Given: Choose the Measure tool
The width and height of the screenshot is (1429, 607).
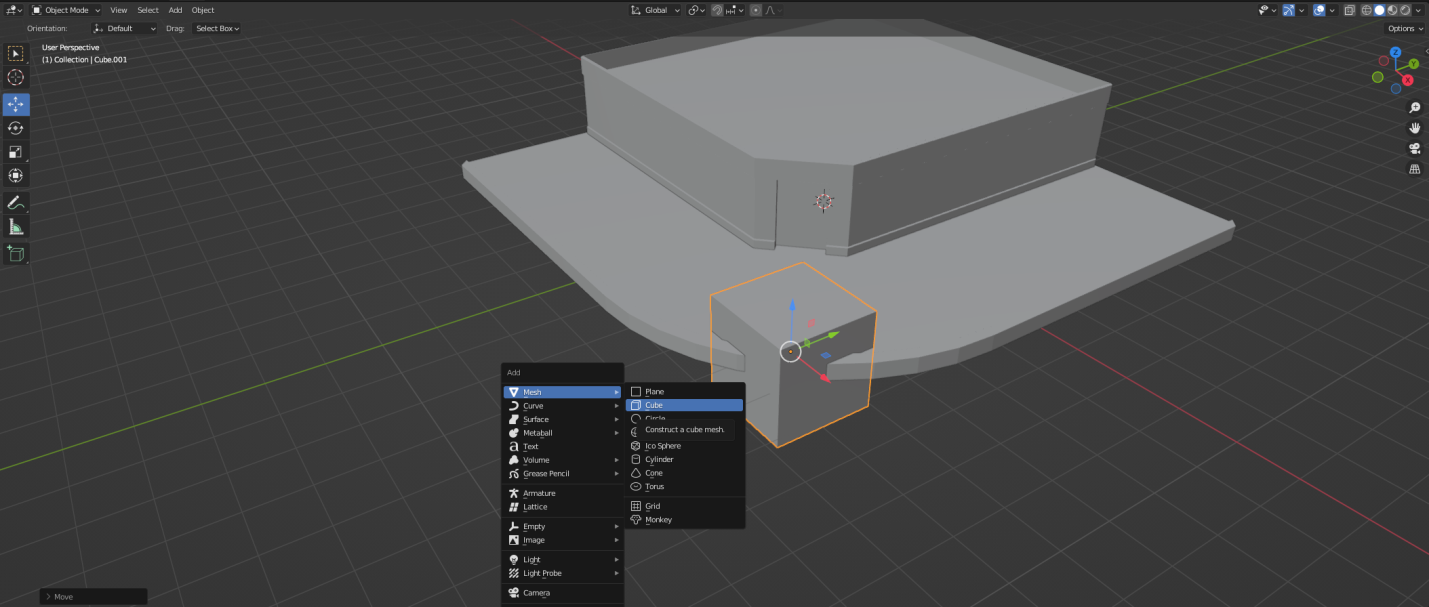Looking at the screenshot, I should point(15,227).
